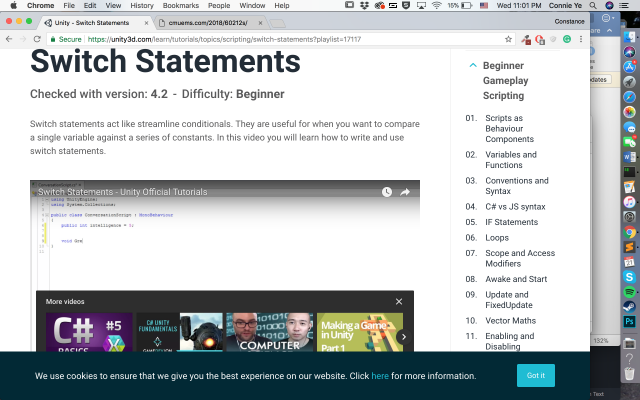The height and width of the screenshot is (400, 640).
Task: Open the Loops lesson
Action: click(497, 238)
